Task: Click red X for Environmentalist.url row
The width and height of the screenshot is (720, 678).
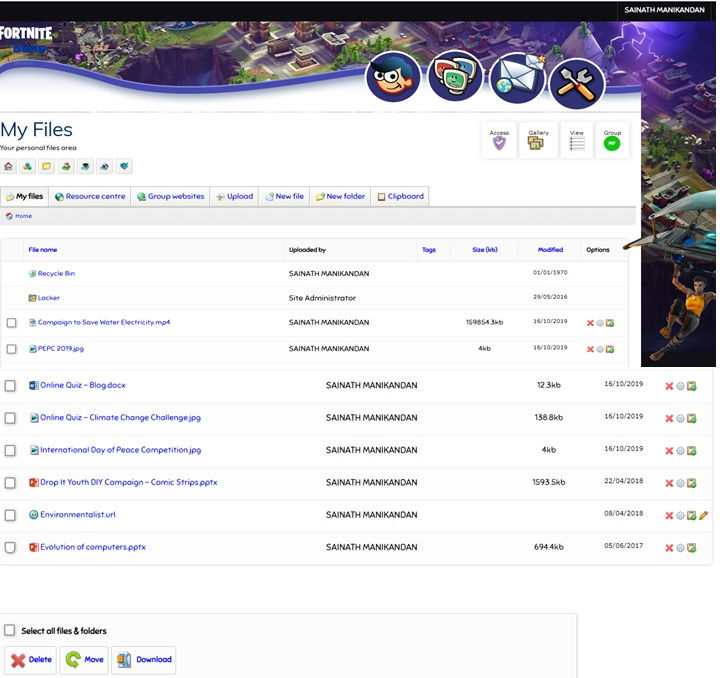Action: pos(669,516)
